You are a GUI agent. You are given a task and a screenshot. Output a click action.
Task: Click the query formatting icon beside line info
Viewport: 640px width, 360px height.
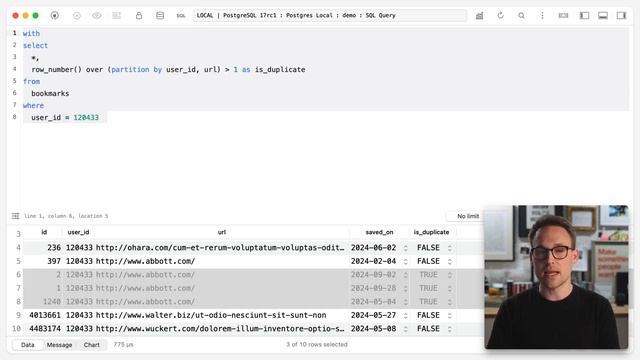tap(16, 216)
